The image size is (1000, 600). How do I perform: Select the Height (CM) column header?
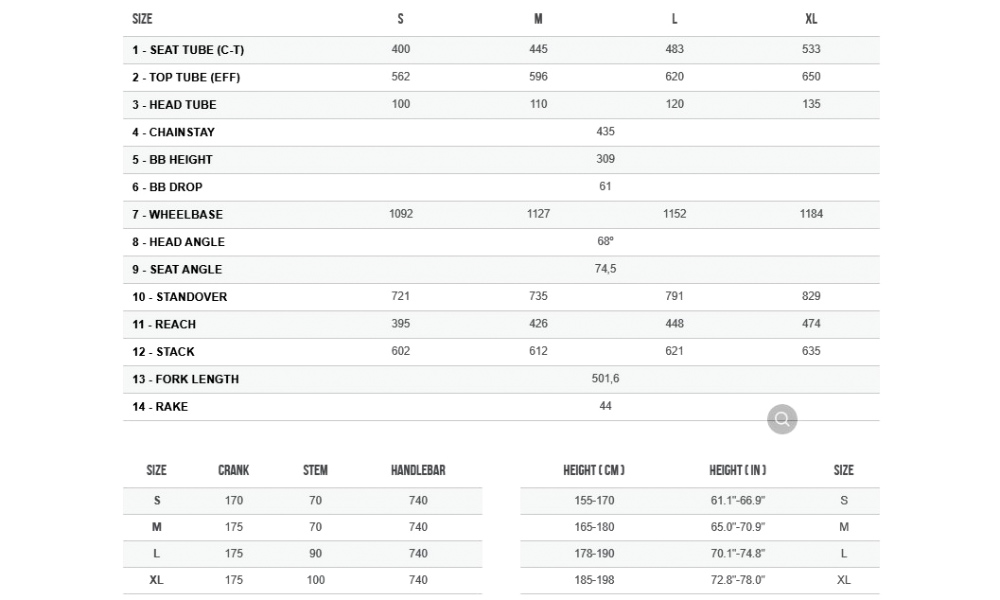(x=594, y=471)
